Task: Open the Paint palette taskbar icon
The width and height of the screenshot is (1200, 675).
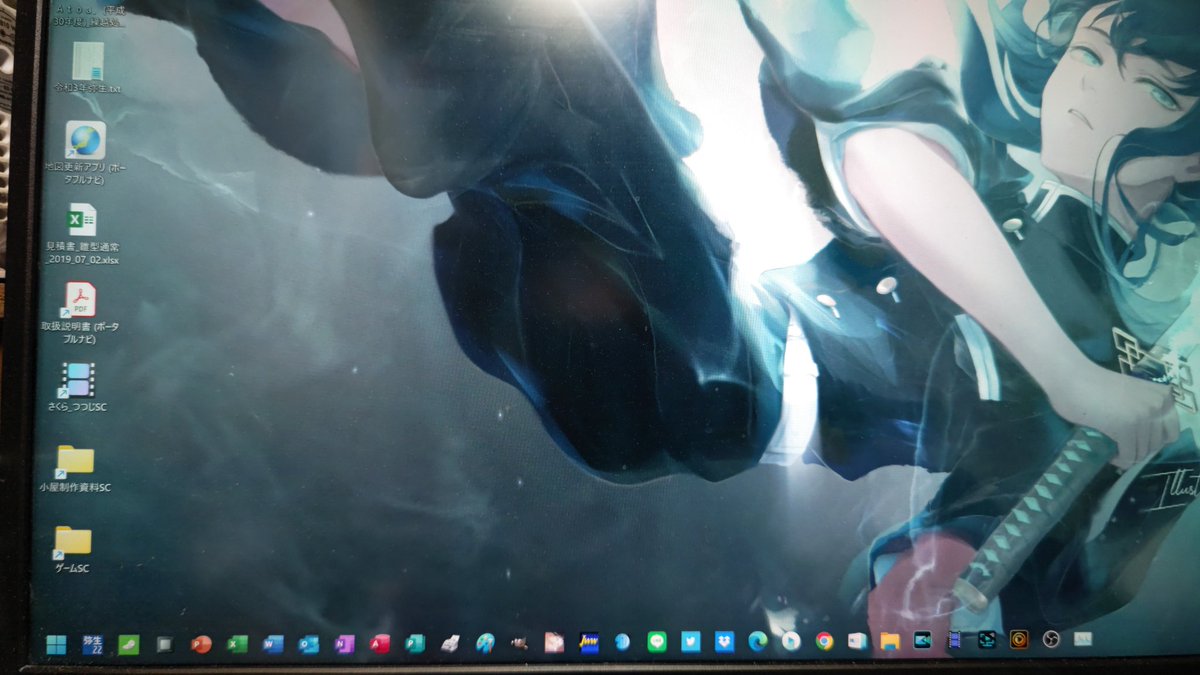Action: point(485,643)
